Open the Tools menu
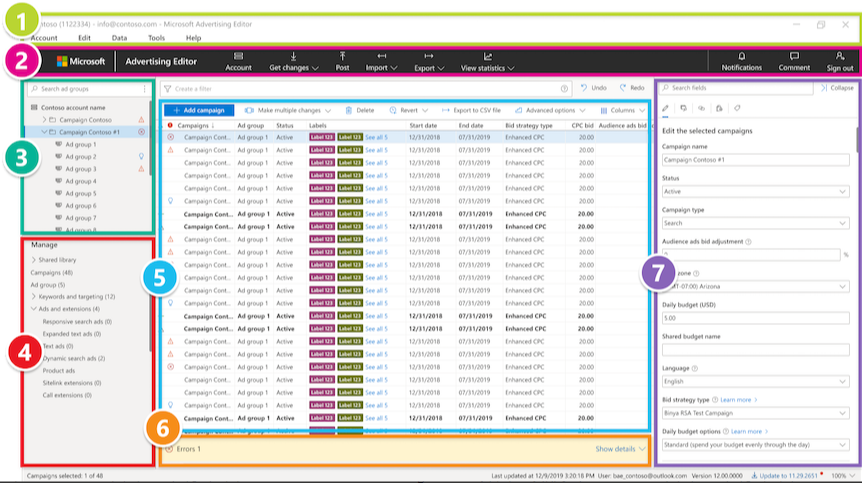The height and width of the screenshot is (483, 862). (156, 38)
